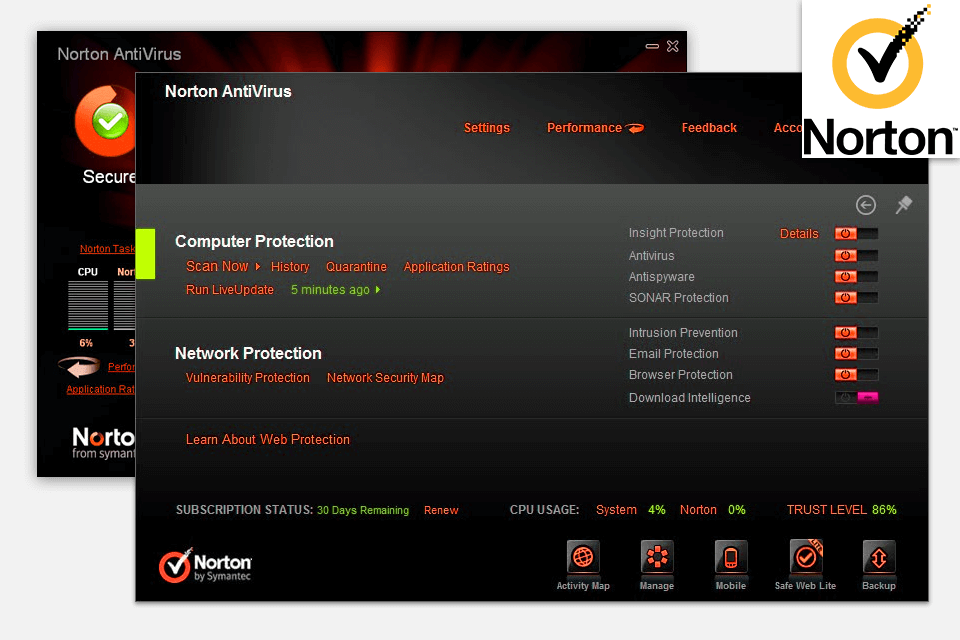Click the Network Protection heading
960x640 pixels.
click(248, 353)
